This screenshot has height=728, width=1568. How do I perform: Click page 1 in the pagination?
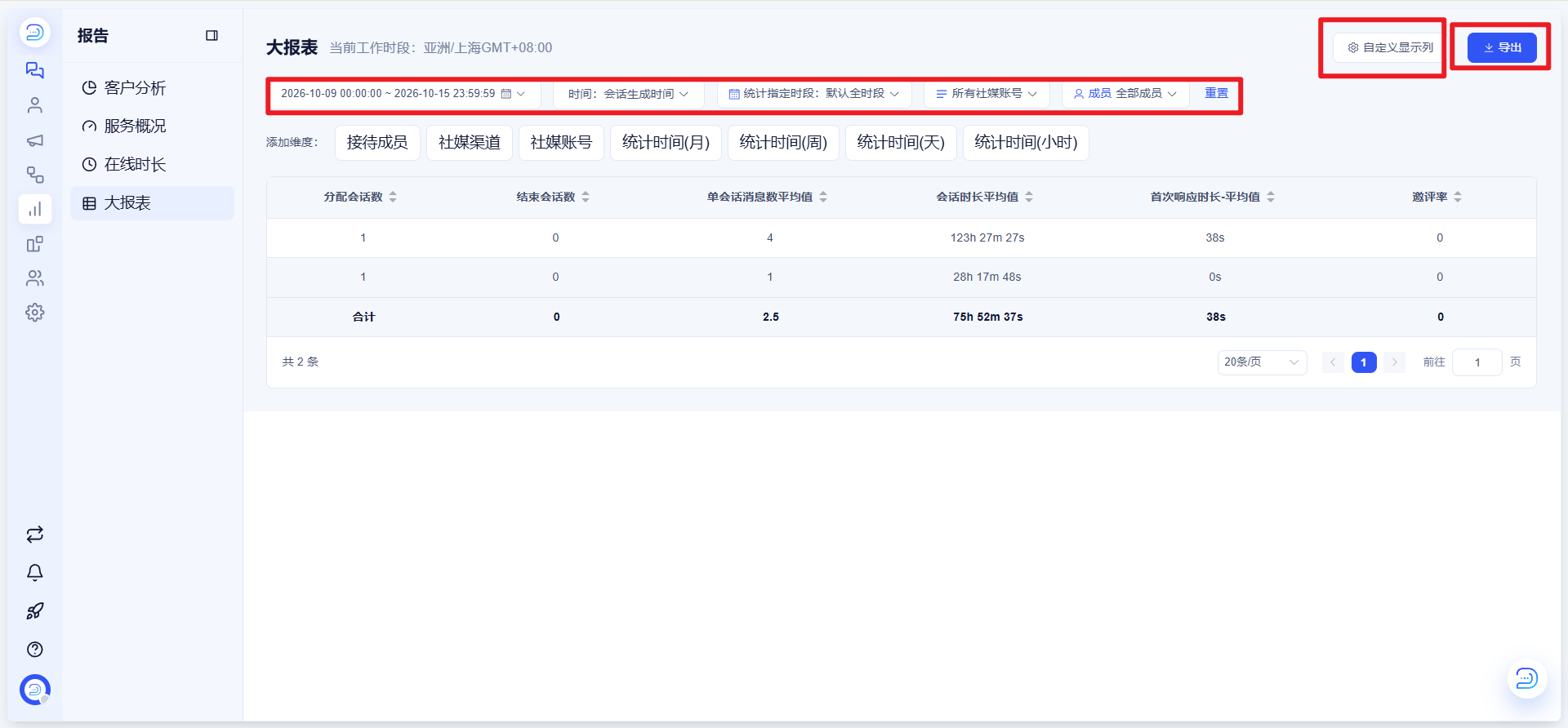pyautogui.click(x=1364, y=362)
